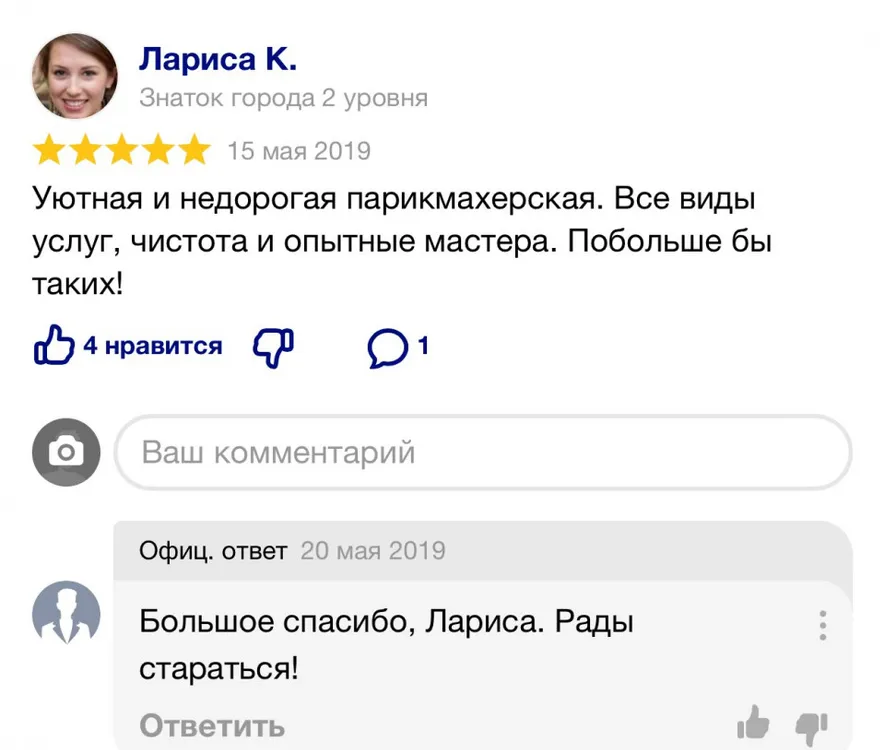885x750 pixels.
Task: Click the first star of the rating
Action: pos(47,151)
